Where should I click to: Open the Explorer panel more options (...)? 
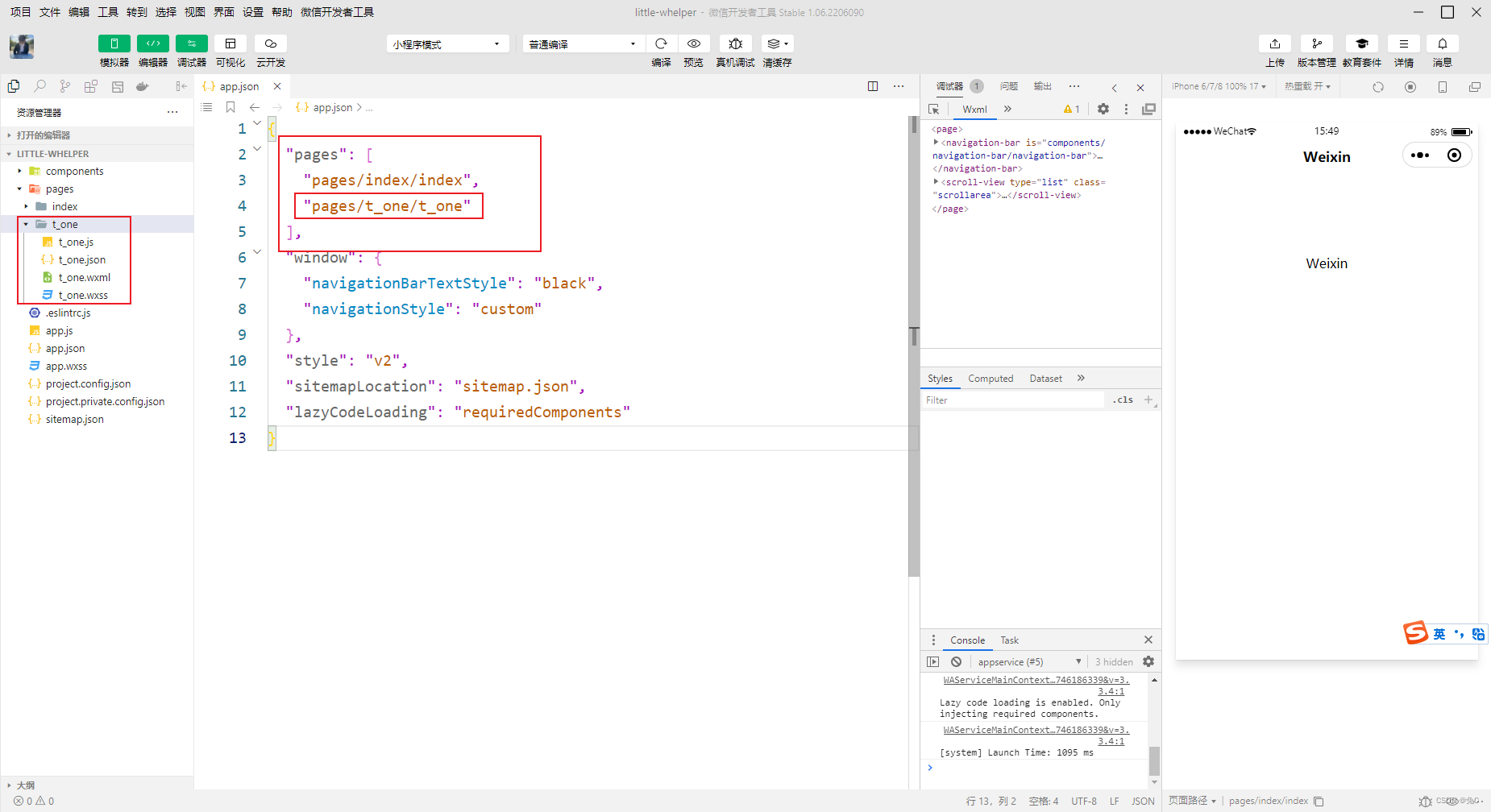click(172, 112)
